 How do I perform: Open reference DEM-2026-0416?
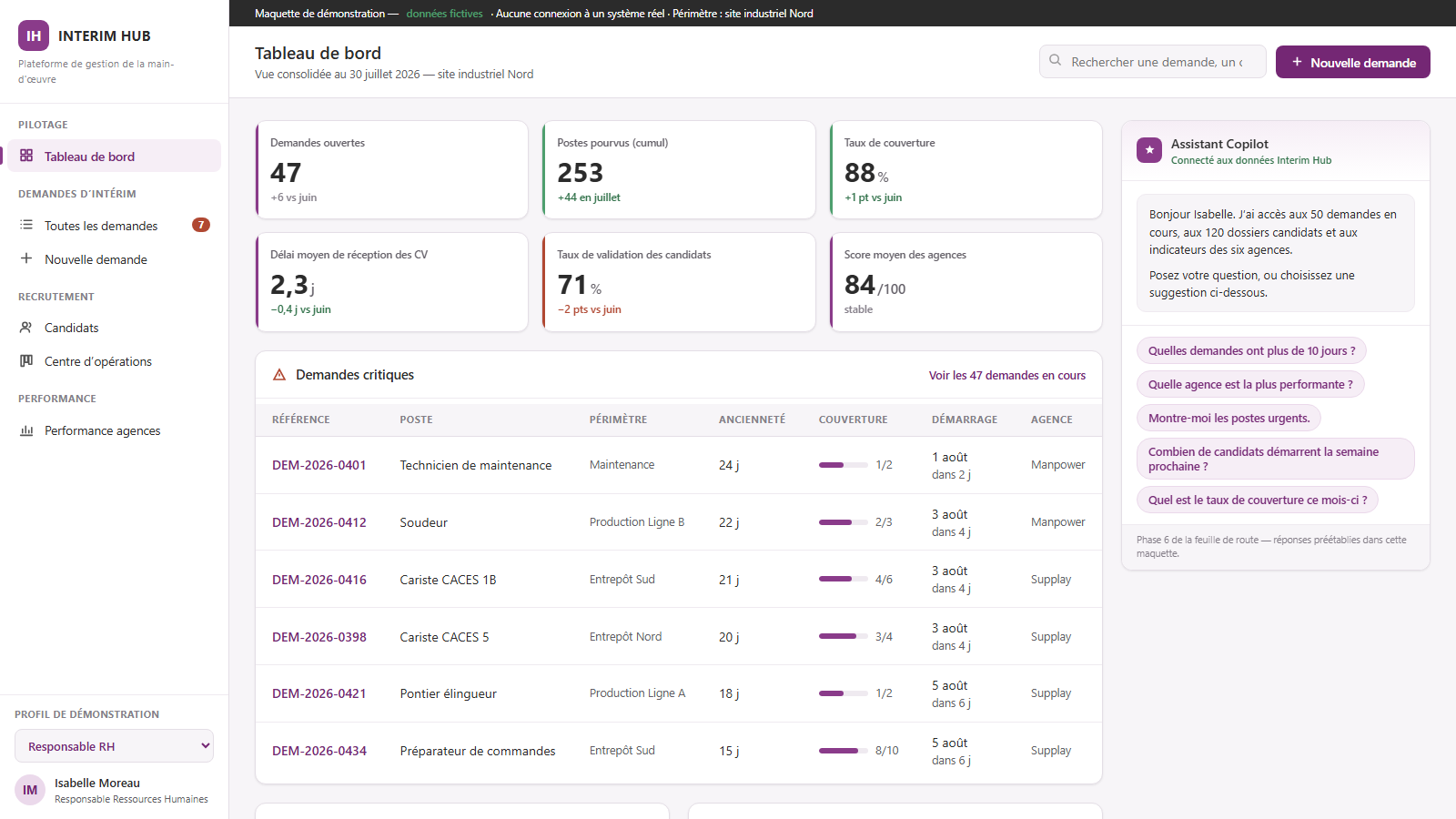[318, 580]
